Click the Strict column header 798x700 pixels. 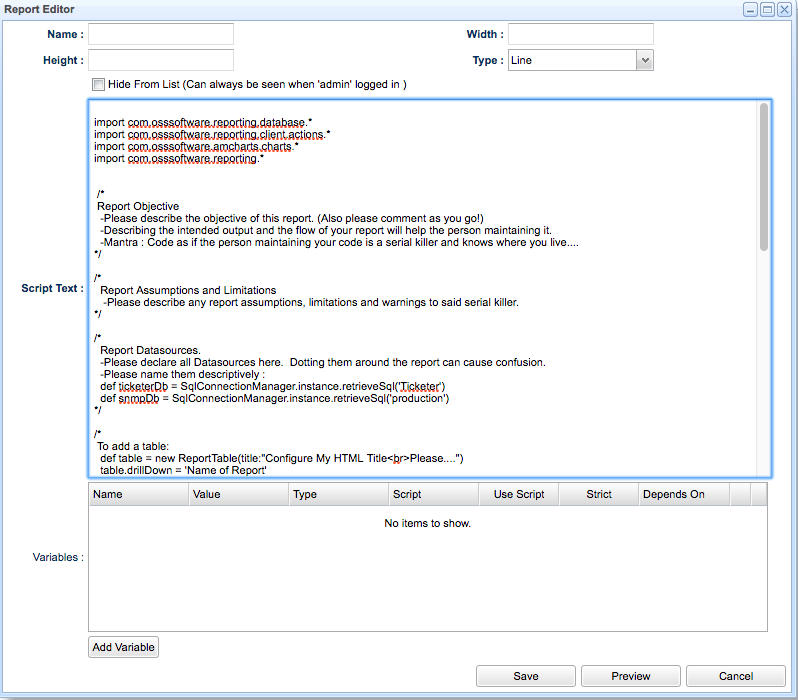click(598, 494)
